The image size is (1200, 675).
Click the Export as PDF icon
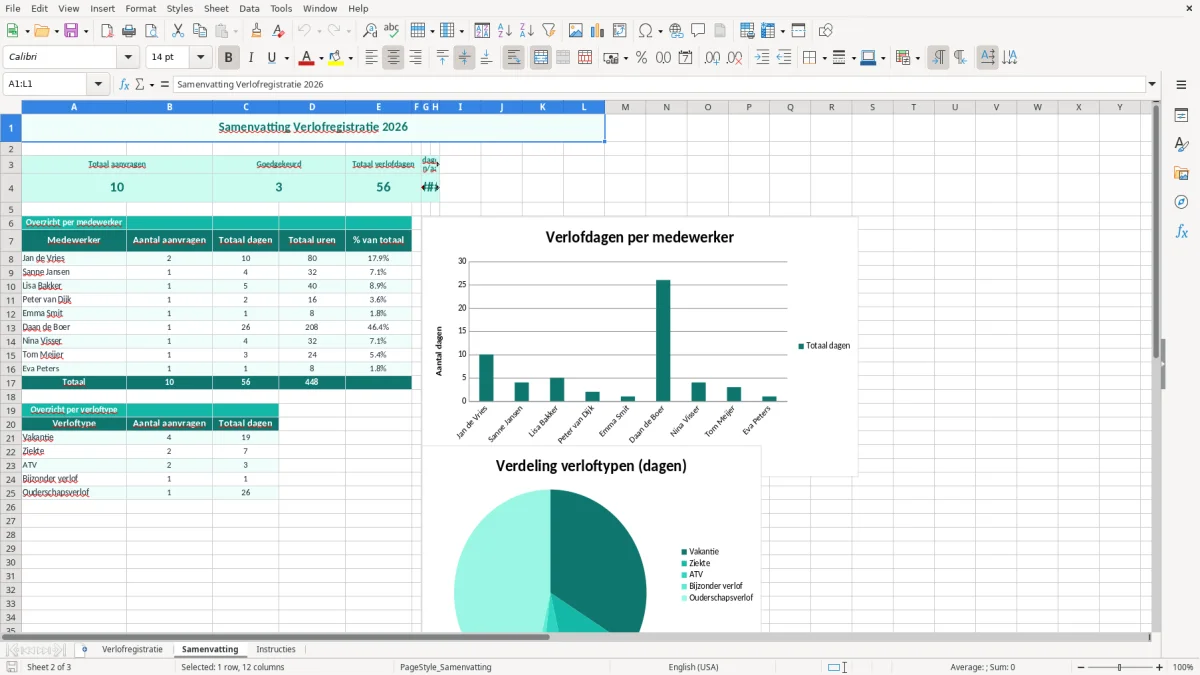coord(107,31)
